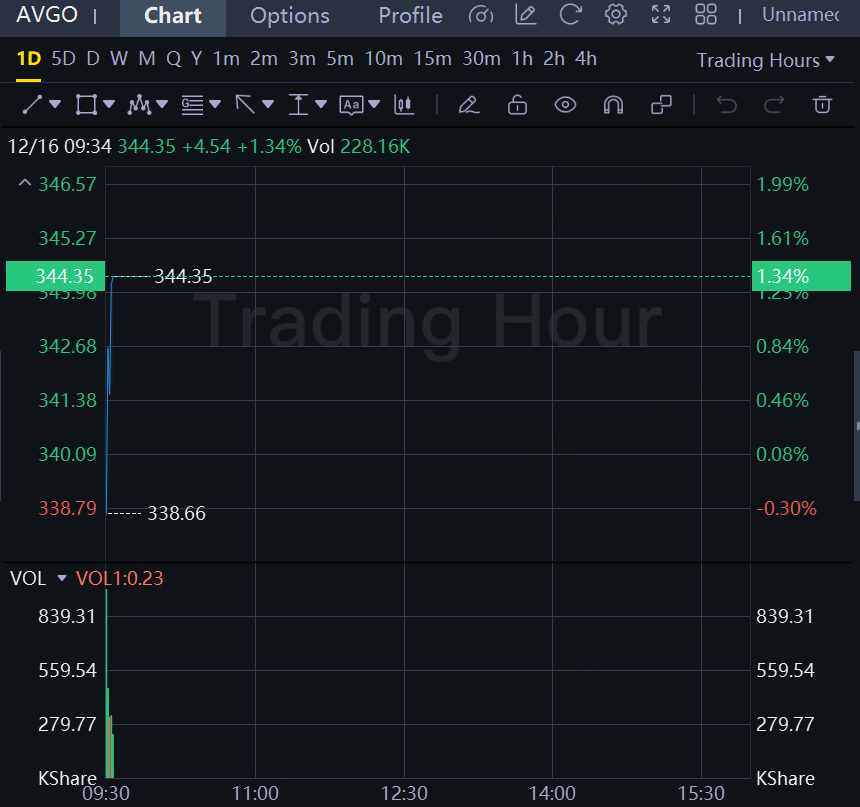Select the 3m interval
Screen dimensions: 860x807
302,58
